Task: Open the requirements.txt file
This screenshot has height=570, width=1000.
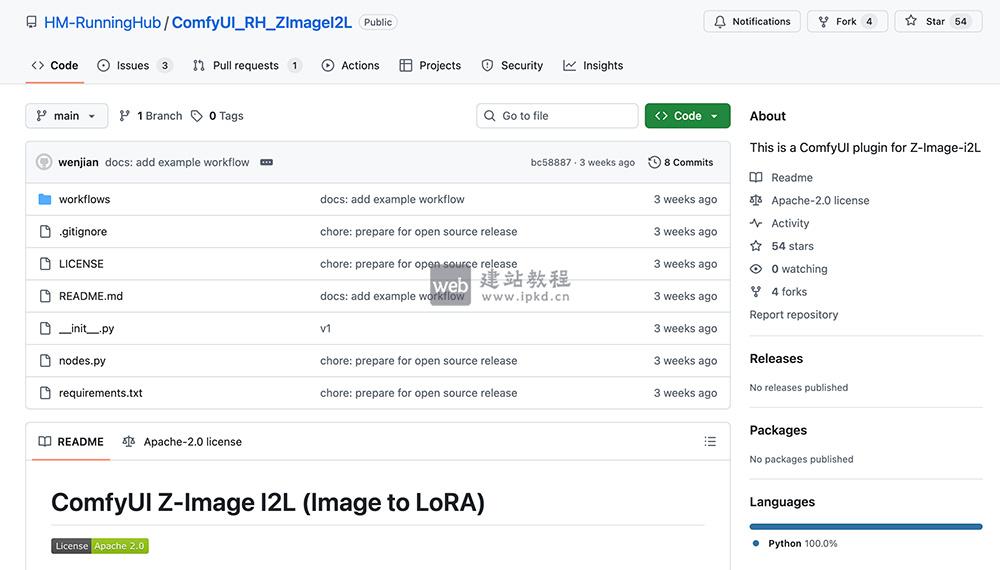Action: (x=101, y=393)
